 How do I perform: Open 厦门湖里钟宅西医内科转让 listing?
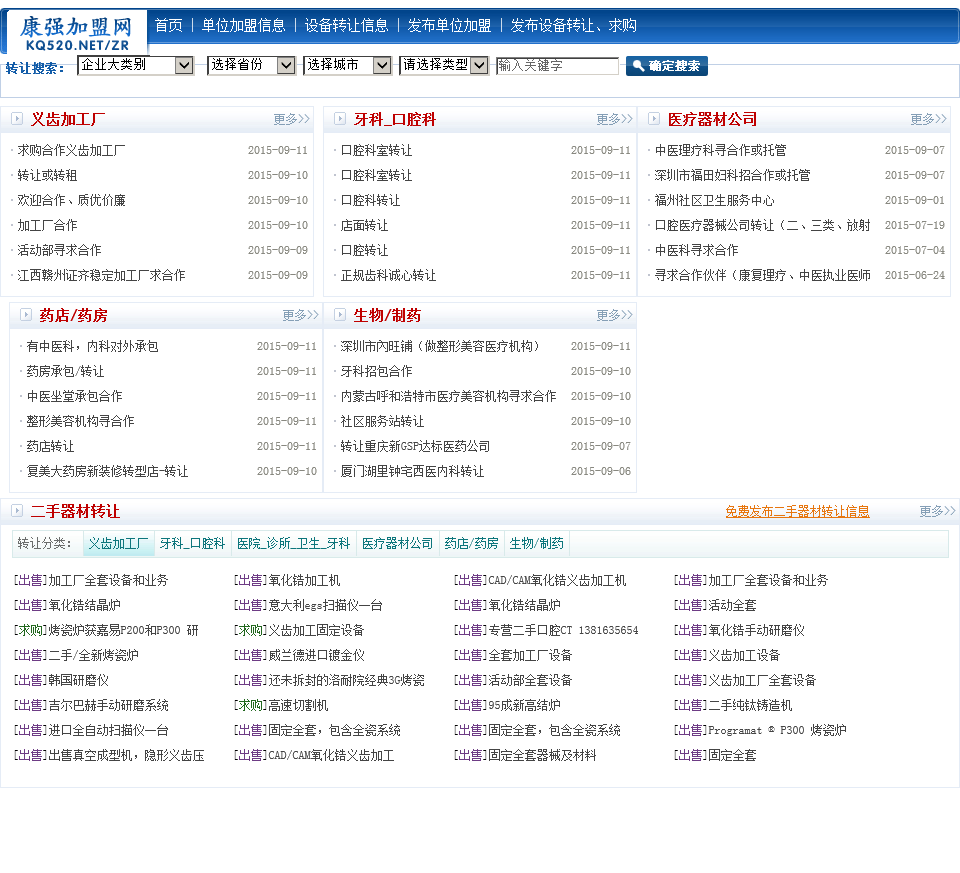pyautogui.click(x=412, y=471)
